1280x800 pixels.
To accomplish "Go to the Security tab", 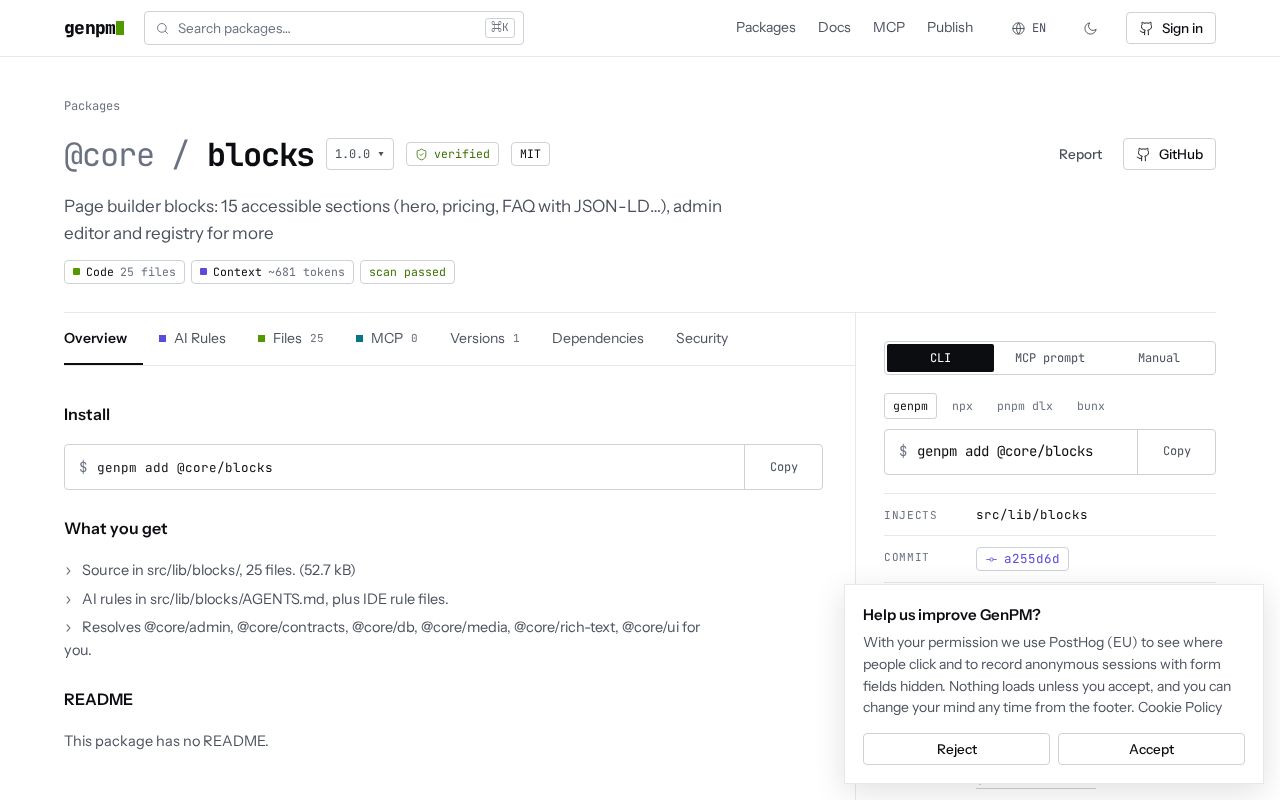I will [x=702, y=338].
